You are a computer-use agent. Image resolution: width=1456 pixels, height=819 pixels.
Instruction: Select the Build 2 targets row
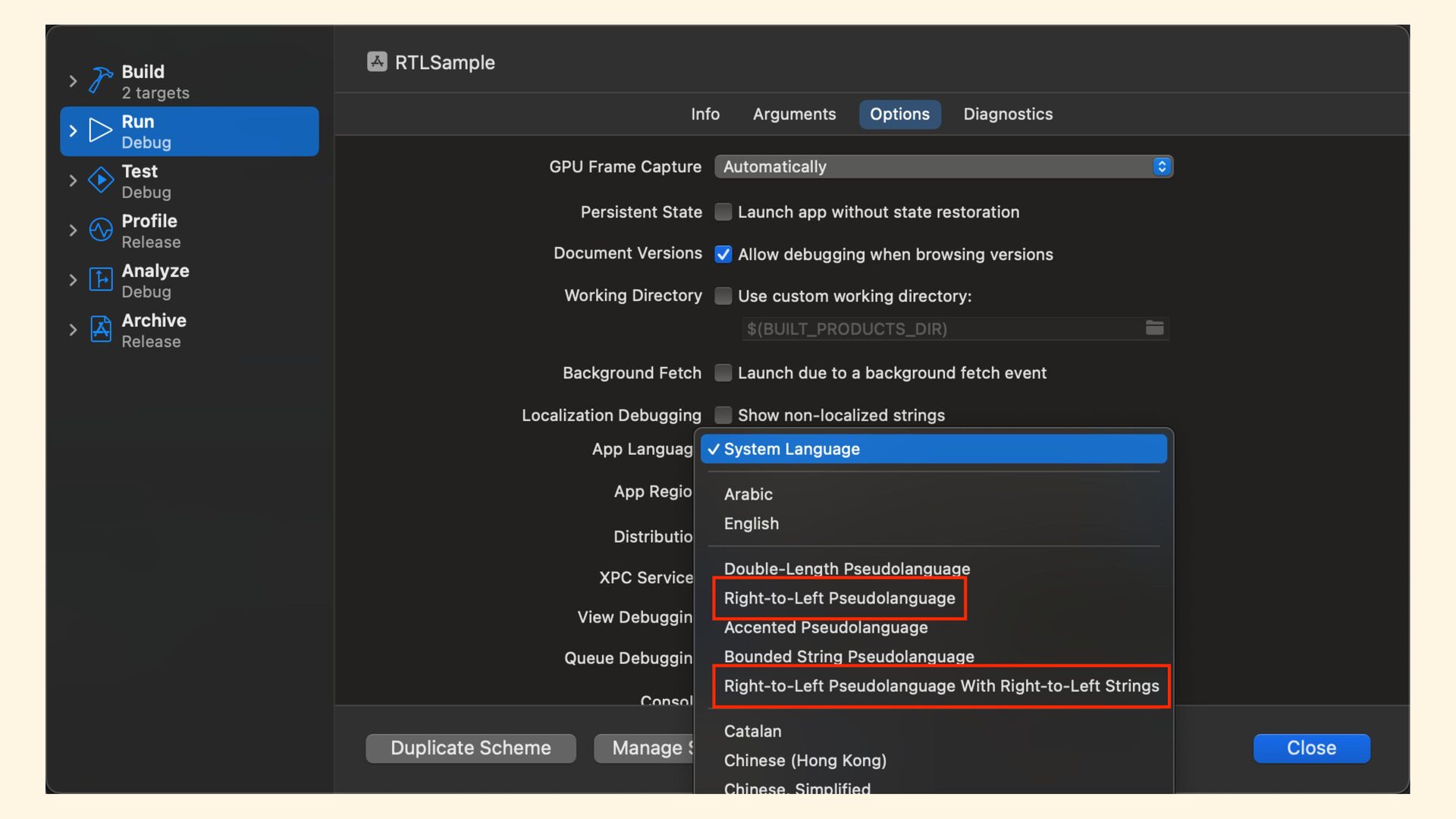(x=190, y=81)
